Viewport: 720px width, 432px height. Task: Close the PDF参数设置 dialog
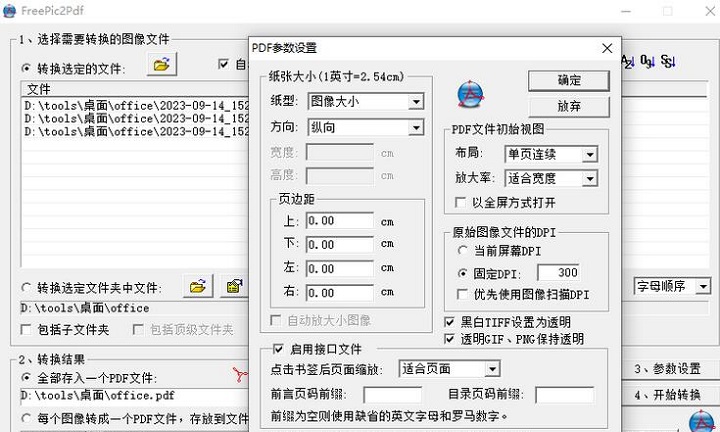(x=607, y=48)
